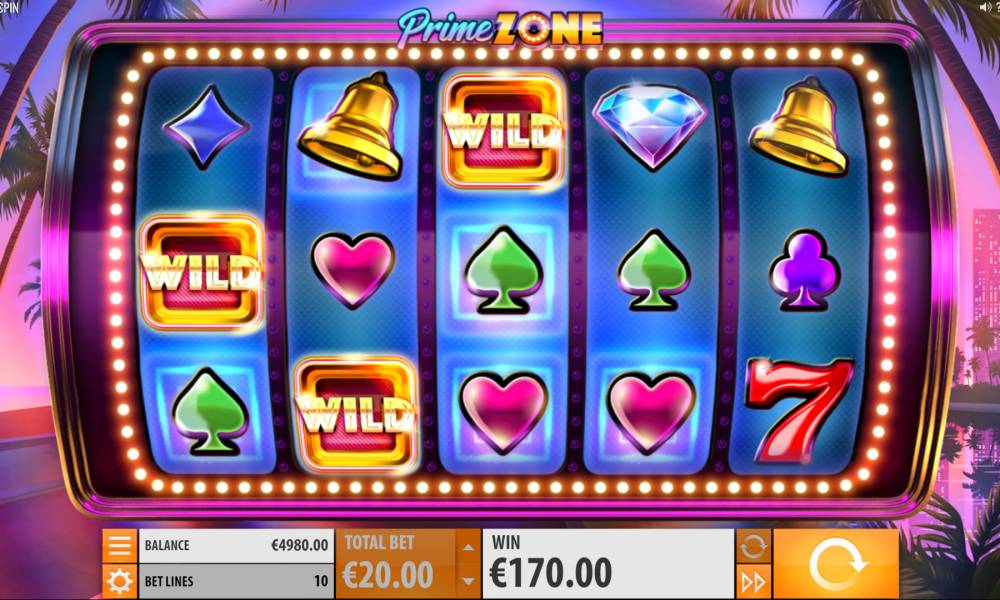Click the pink heart on the second reel
Screen dimensions: 1000x600
[353, 268]
